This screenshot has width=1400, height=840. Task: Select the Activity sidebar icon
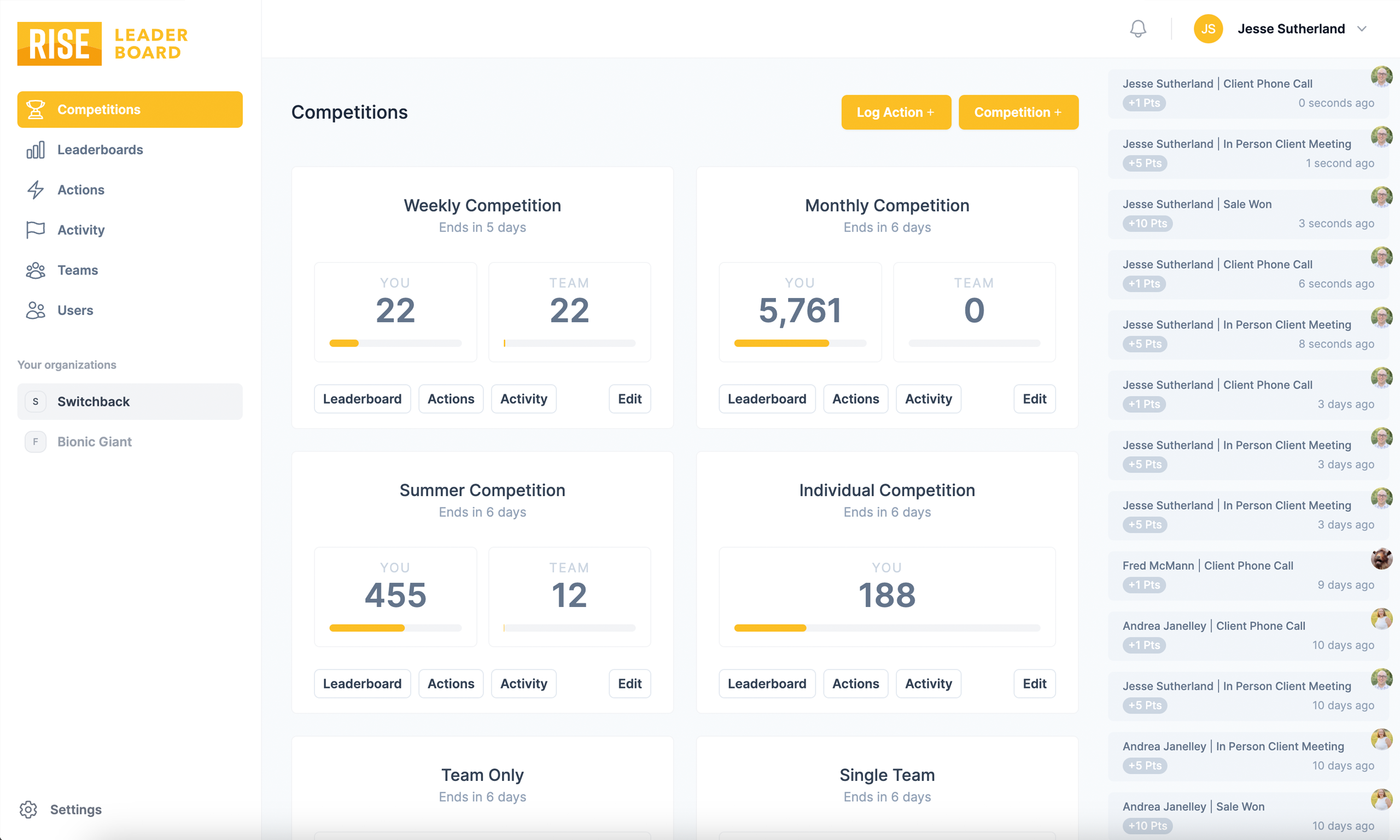35,229
